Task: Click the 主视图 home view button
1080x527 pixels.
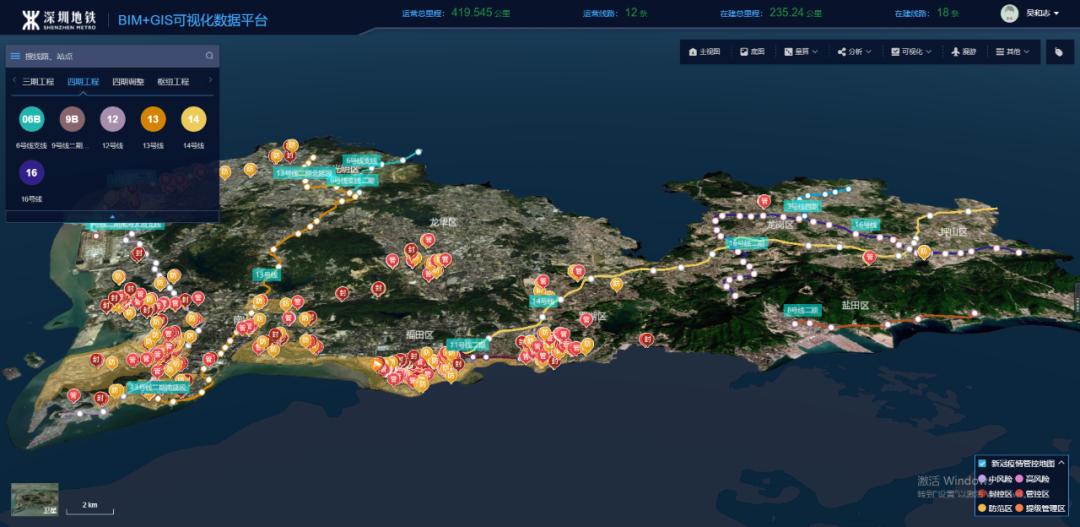Action: pyautogui.click(x=705, y=51)
